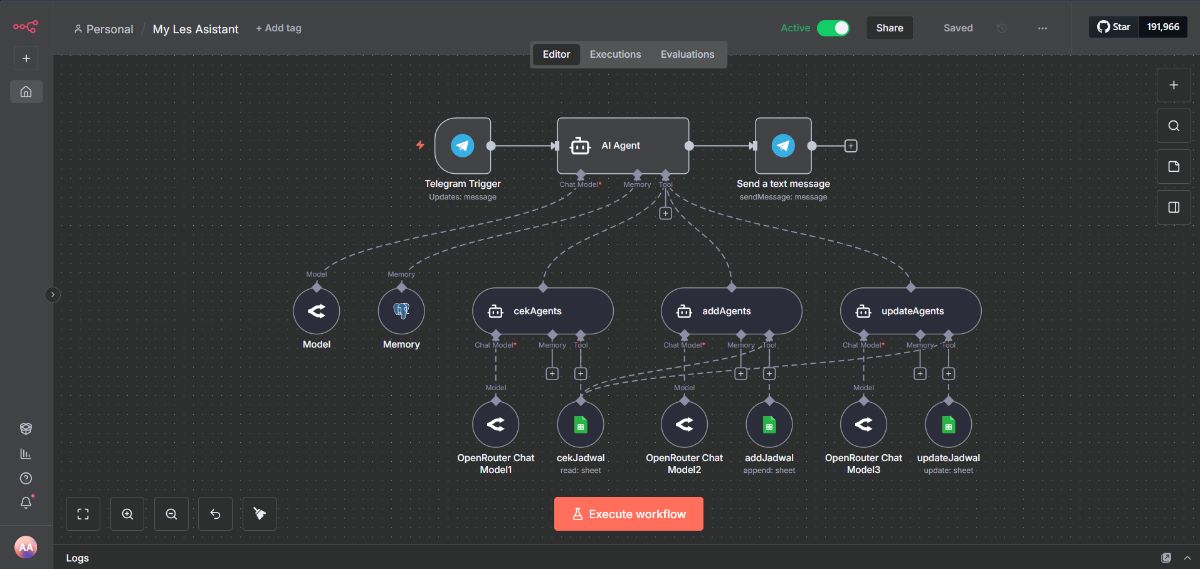Open the node search magnifier on right panel
This screenshot has height=569, width=1200.
point(1174,126)
